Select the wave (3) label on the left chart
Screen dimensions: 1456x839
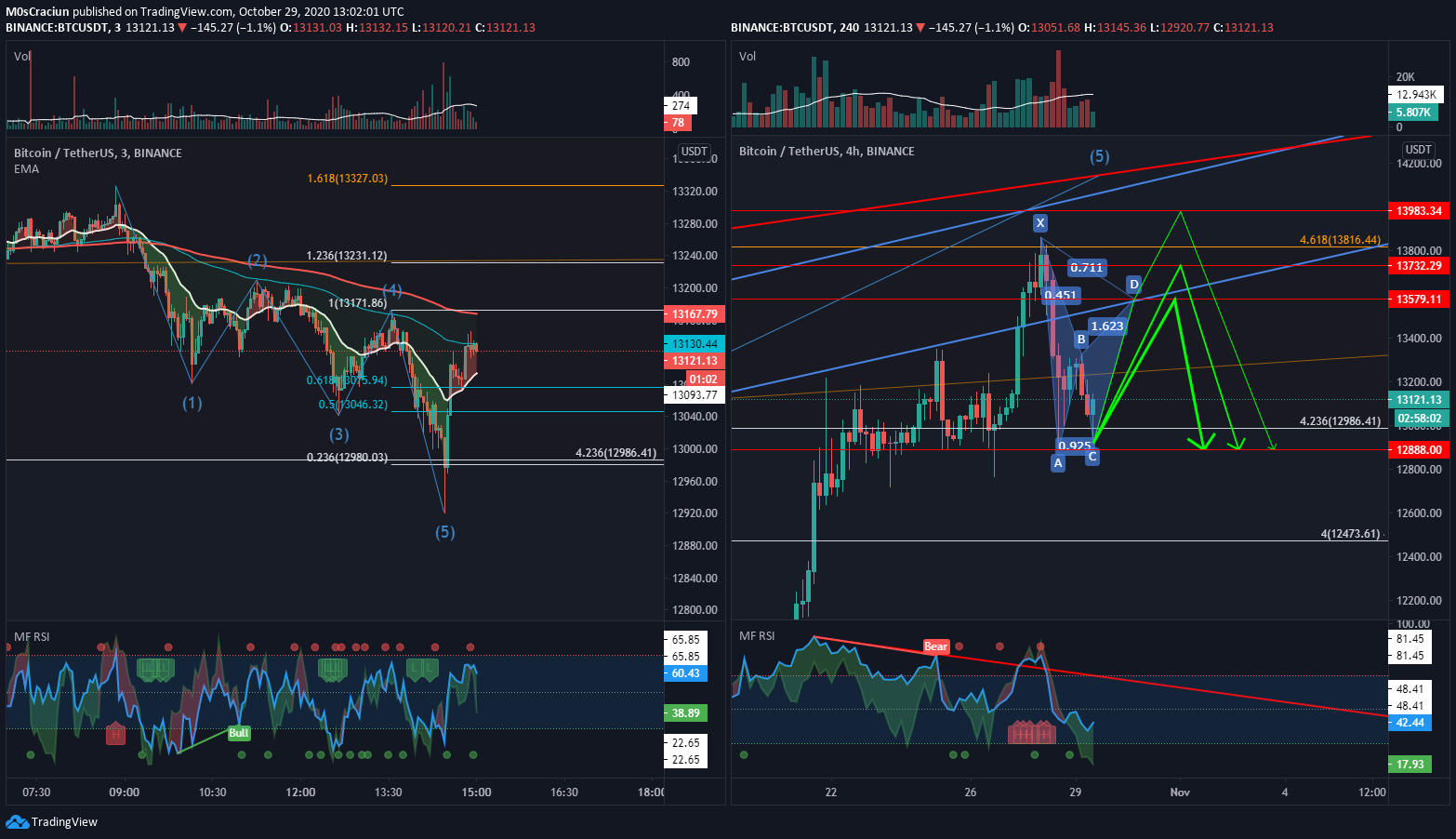[x=339, y=434]
